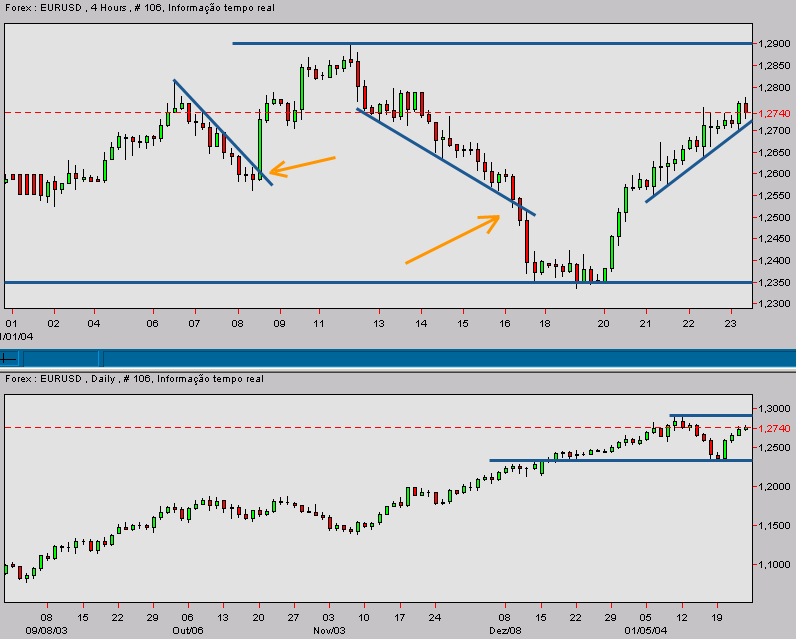The height and width of the screenshot is (639, 796).
Task: Click the 01/05/04 date label on daily chart
Action: (646, 630)
